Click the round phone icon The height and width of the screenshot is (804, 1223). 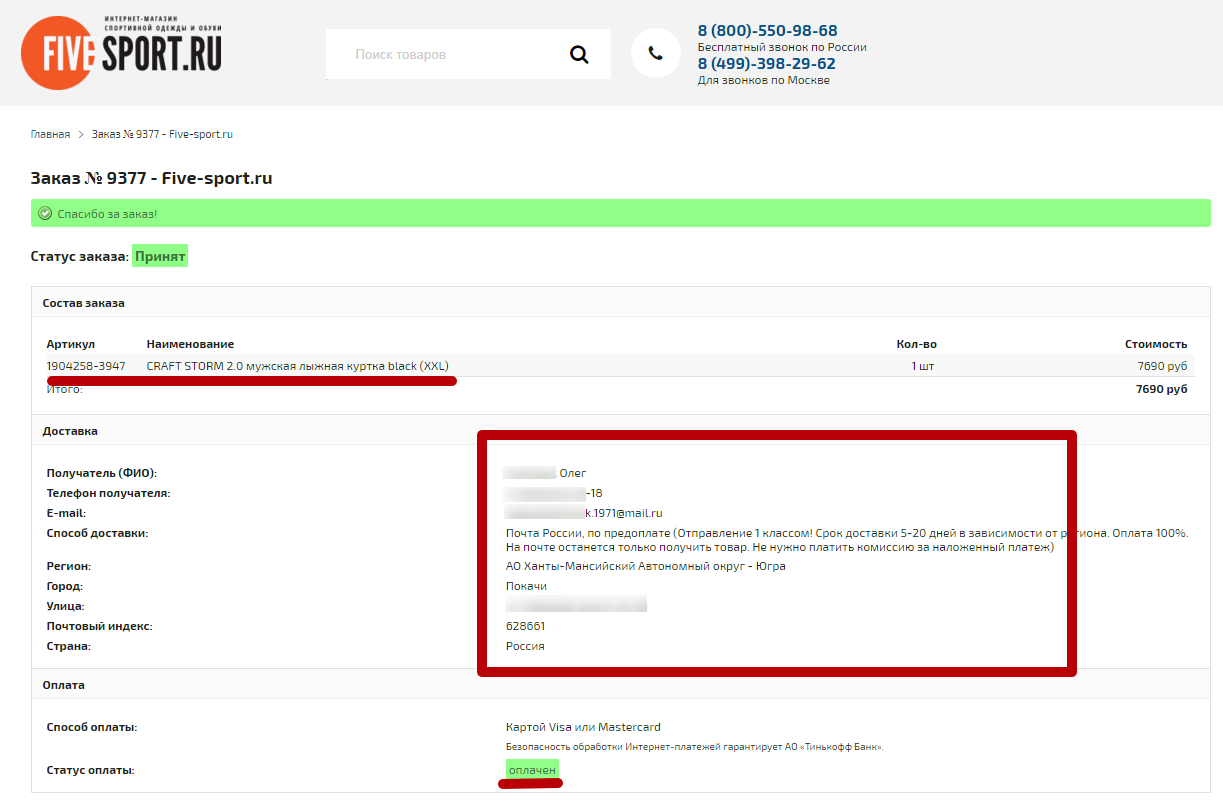pos(656,54)
